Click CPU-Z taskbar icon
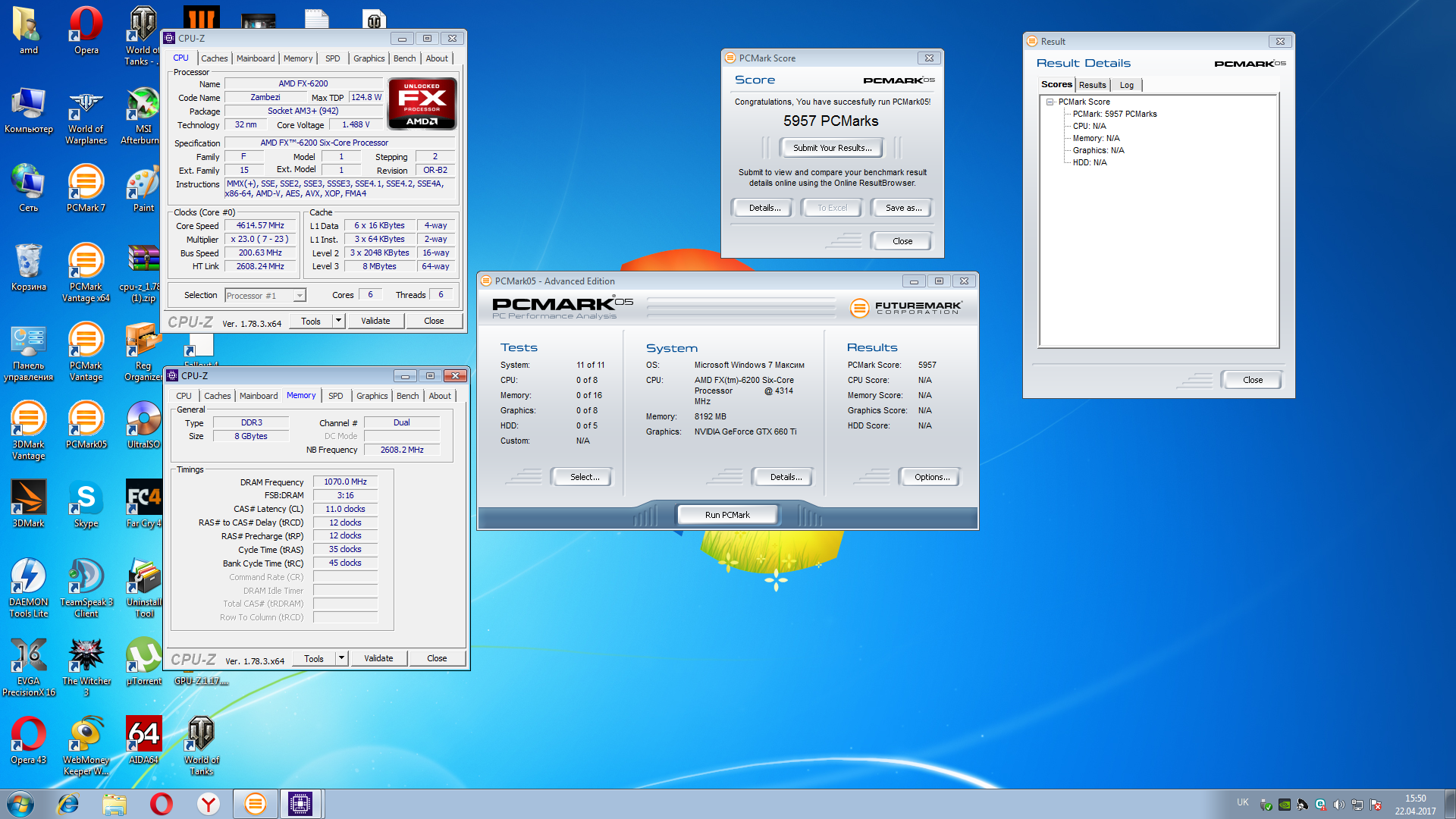Screen dimensions: 1456x819 300,804
